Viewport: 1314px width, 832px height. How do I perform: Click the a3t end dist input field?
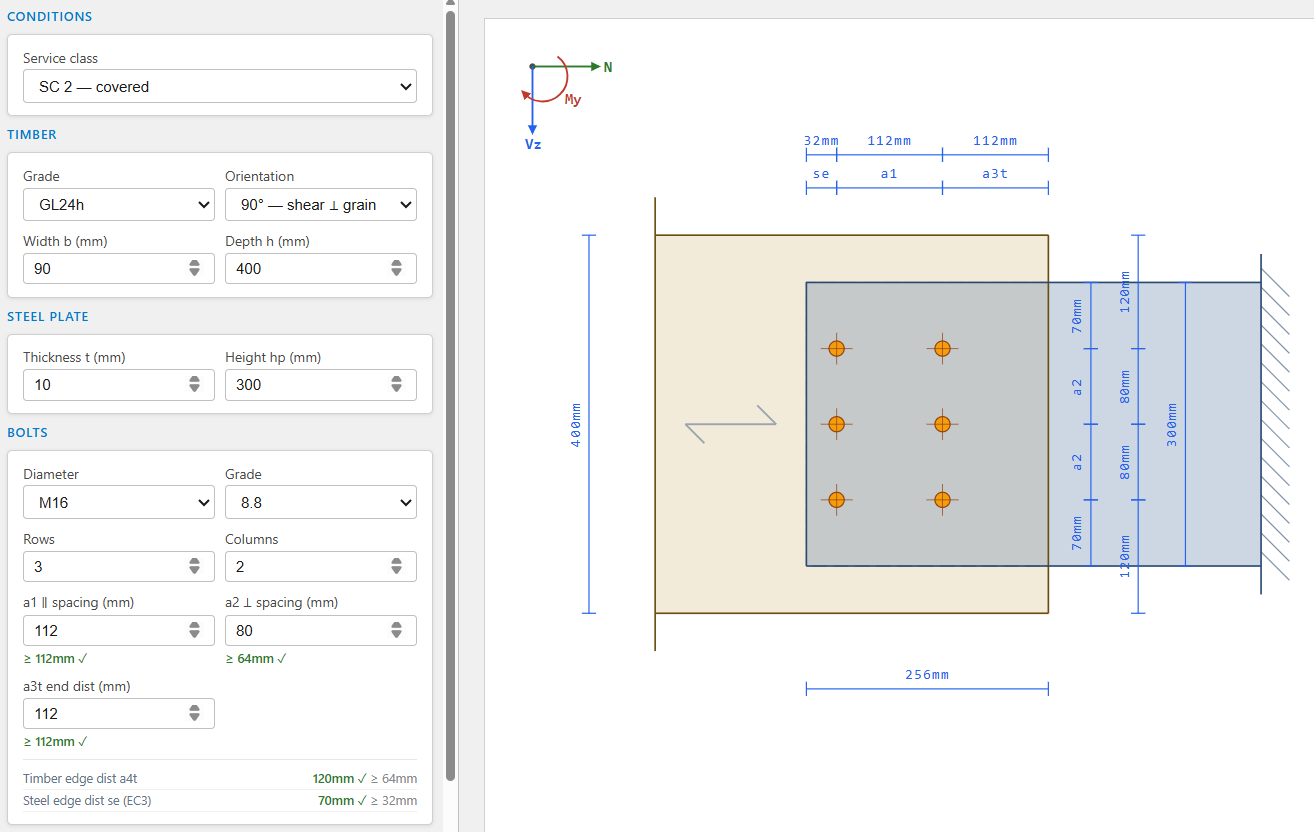119,713
